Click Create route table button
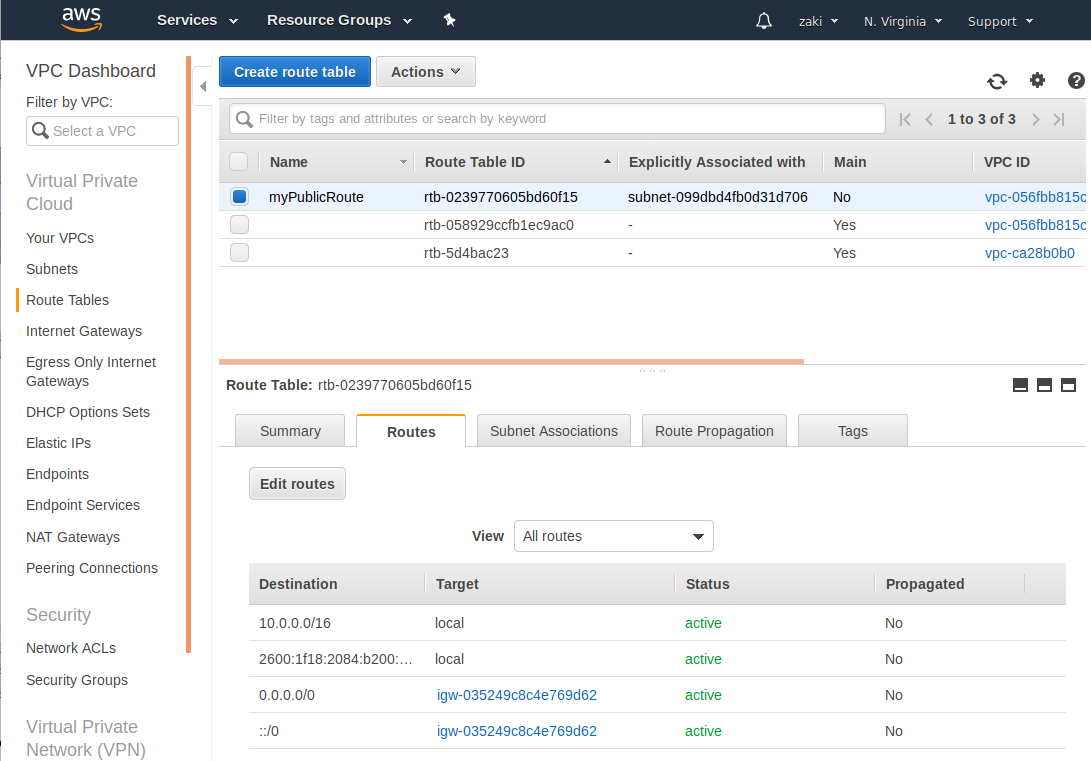This screenshot has height=761, width=1091. [x=295, y=72]
